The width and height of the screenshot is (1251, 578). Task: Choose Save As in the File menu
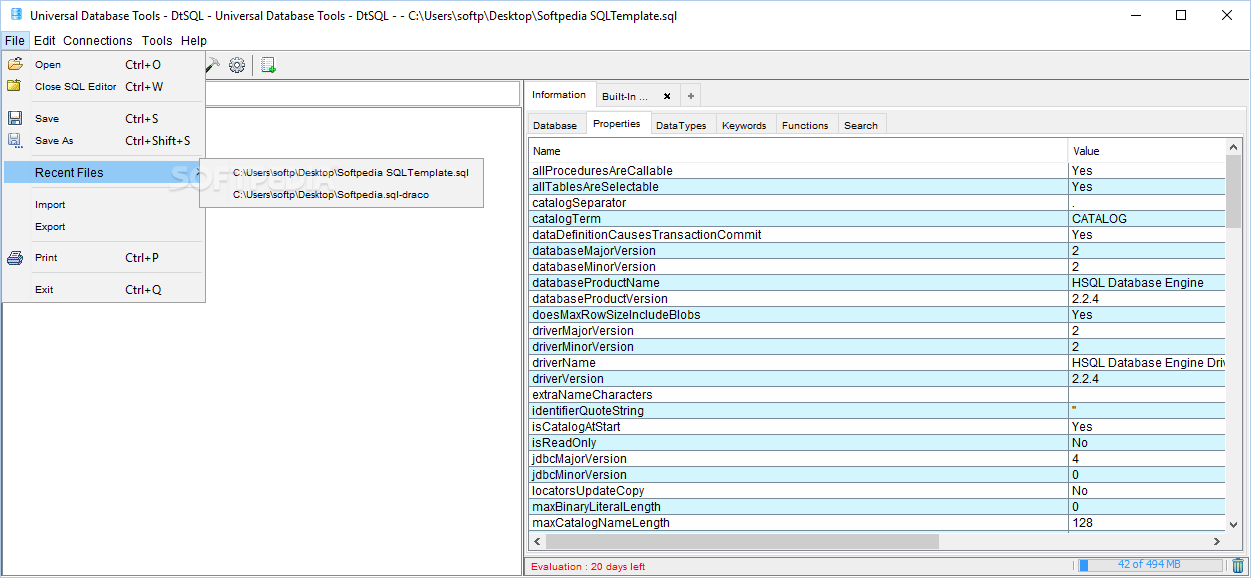[104, 141]
